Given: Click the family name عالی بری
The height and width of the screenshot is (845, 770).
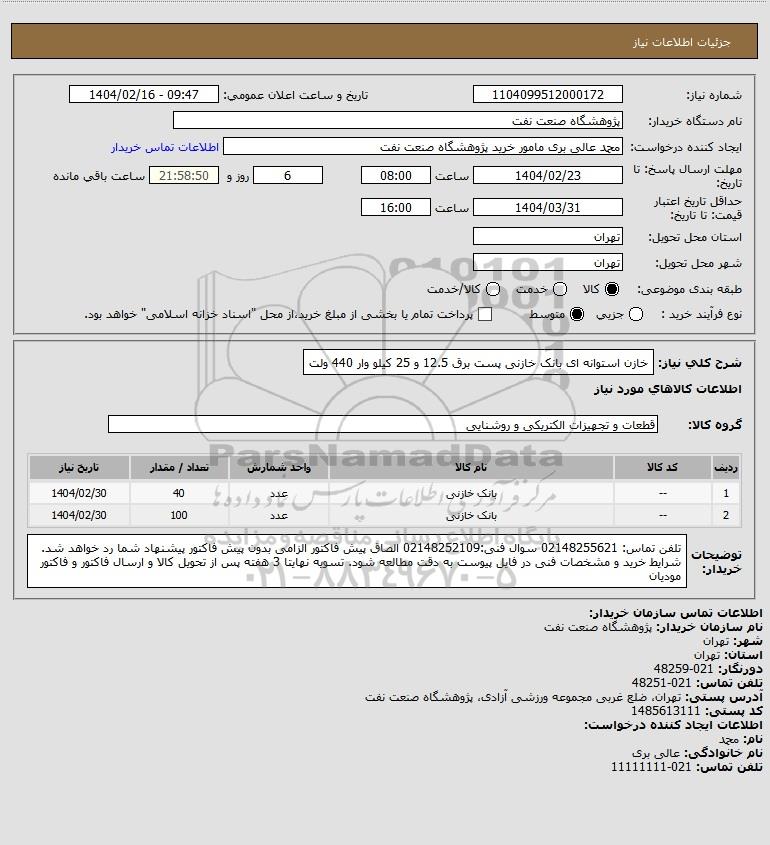Looking at the screenshot, I should tap(657, 753).
